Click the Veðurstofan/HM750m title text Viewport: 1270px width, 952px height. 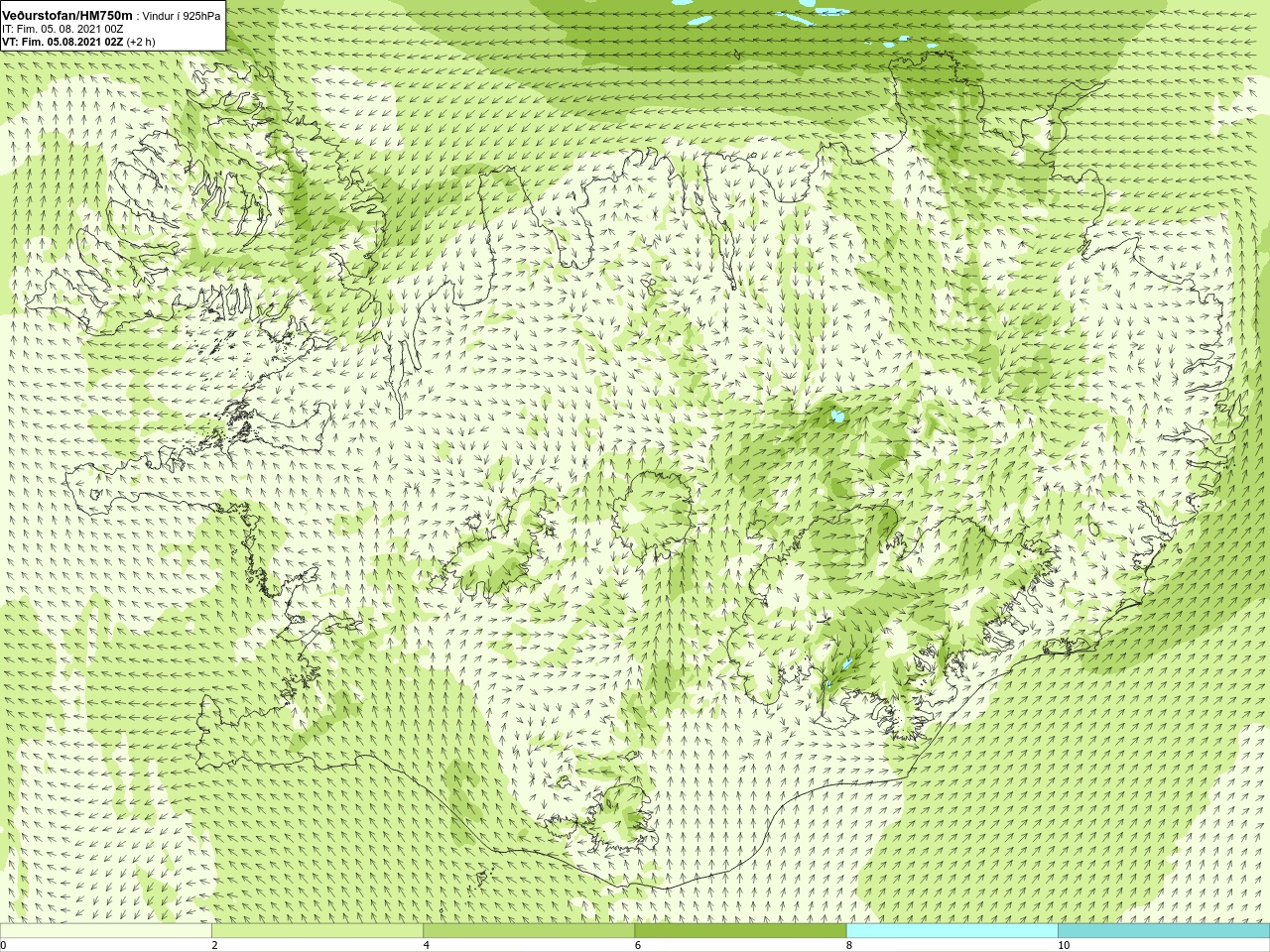point(66,15)
